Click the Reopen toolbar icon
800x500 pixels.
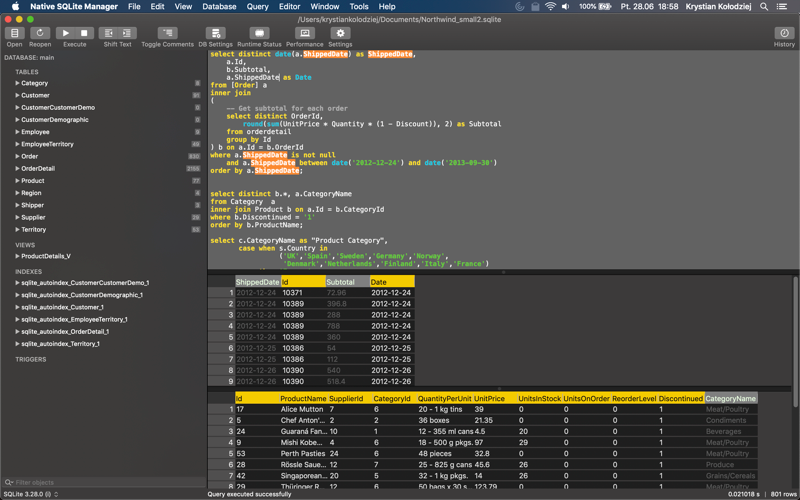(x=40, y=33)
